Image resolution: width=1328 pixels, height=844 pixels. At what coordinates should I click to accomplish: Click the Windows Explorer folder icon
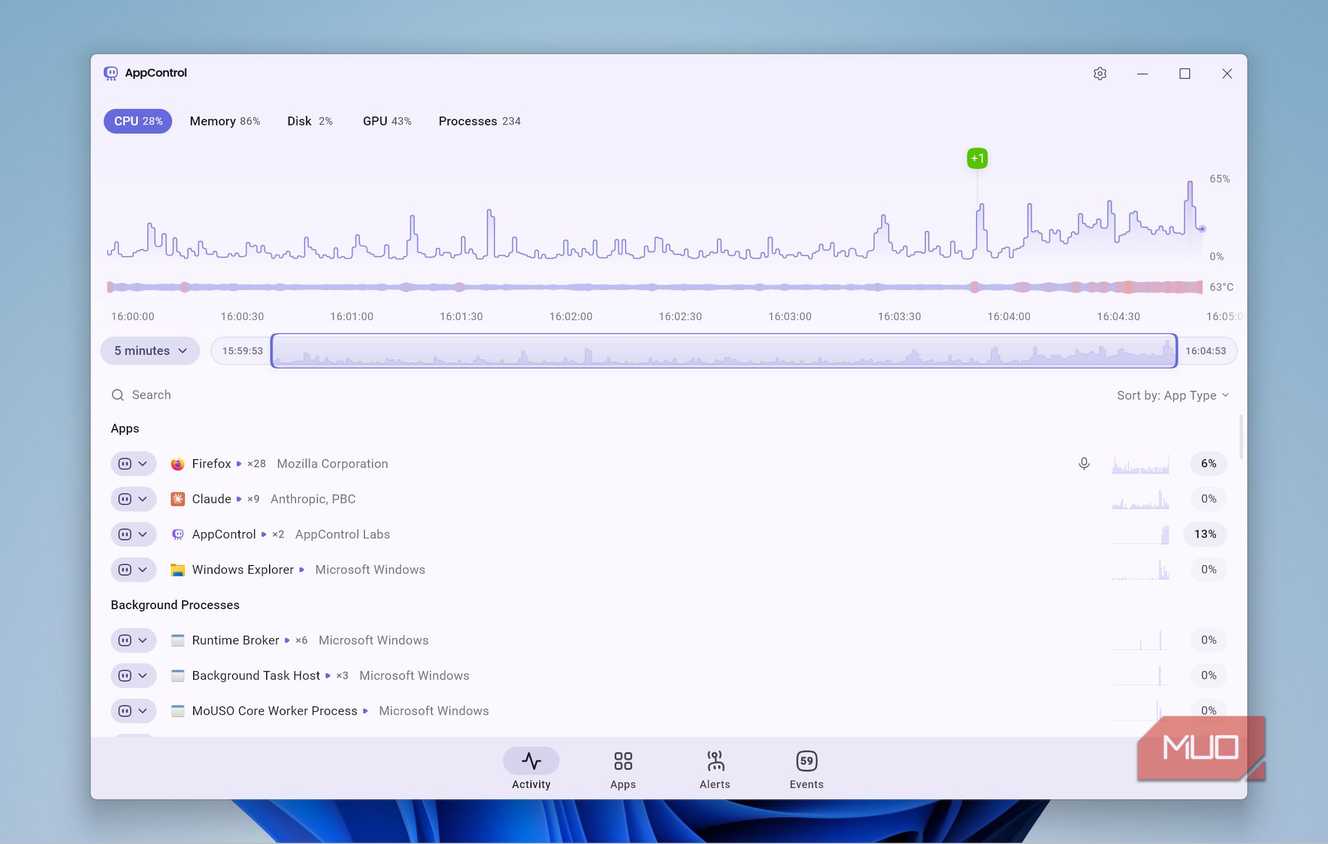(178, 570)
